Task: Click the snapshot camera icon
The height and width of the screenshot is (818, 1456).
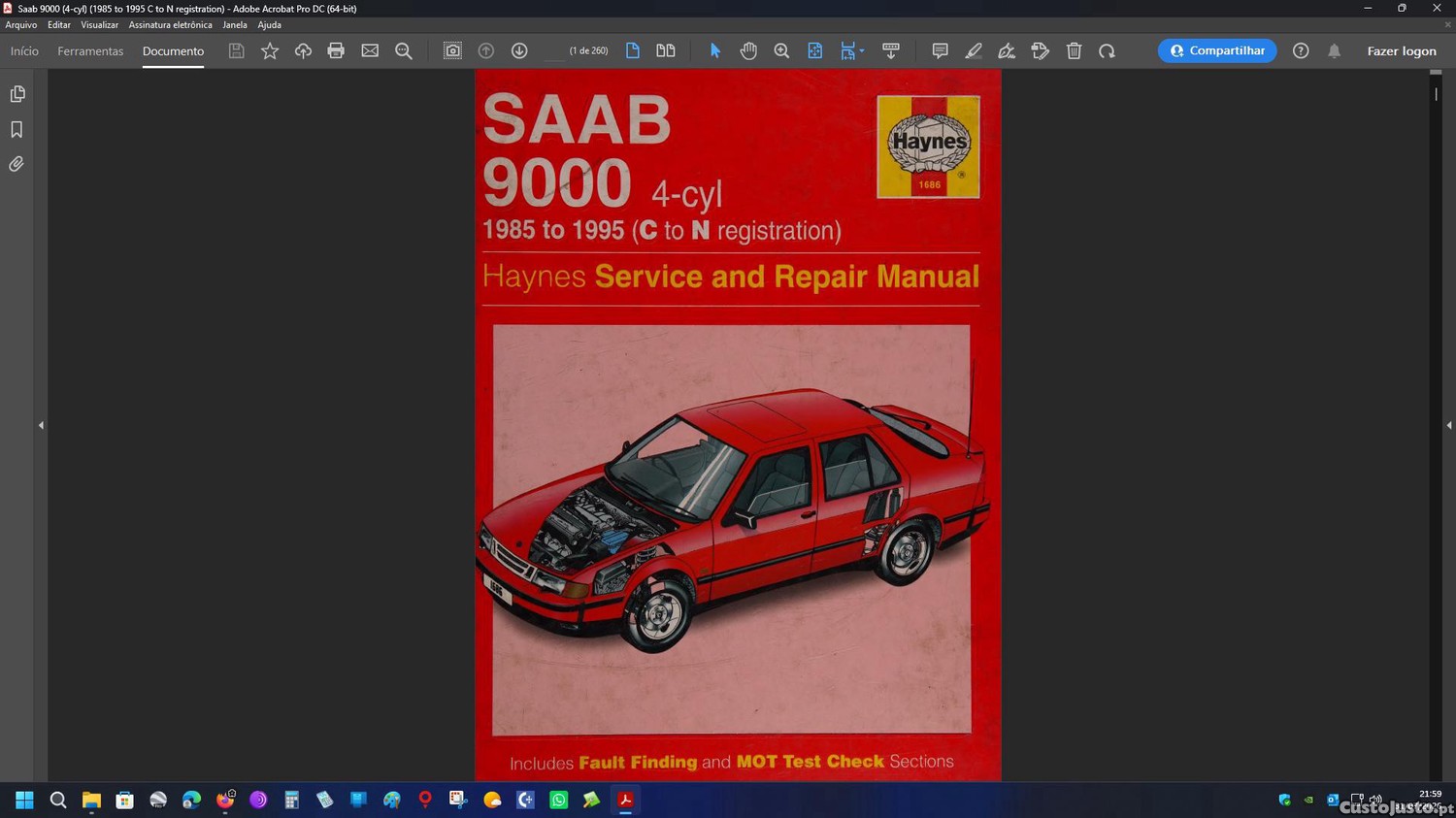Action: click(x=452, y=50)
